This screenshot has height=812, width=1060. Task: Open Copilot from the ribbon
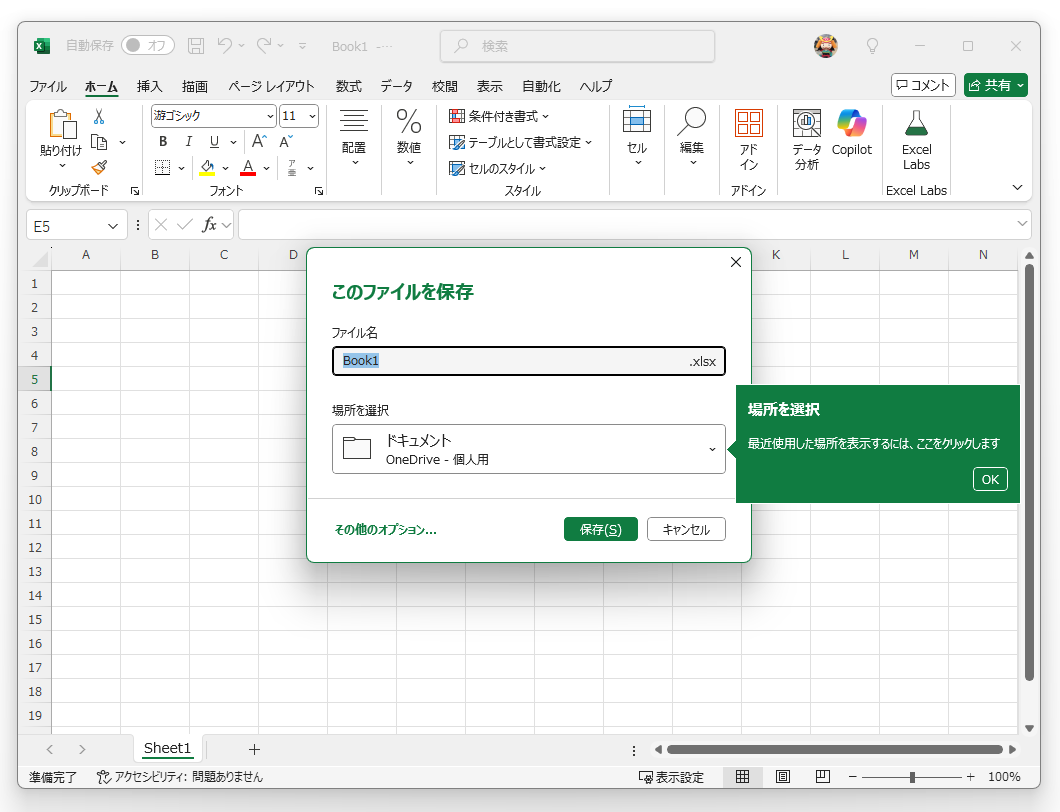click(x=851, y=135)
